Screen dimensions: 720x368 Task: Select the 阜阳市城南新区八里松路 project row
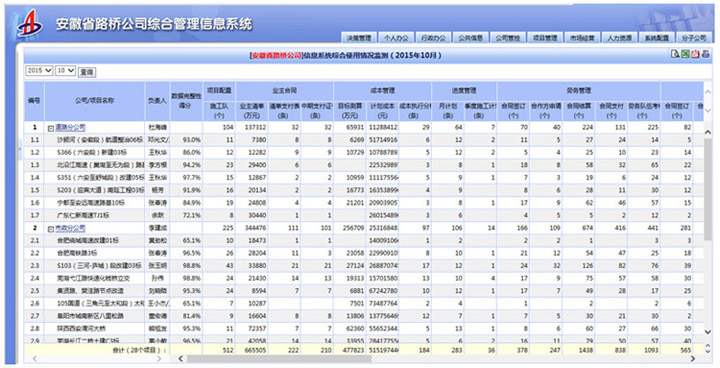tap(364, 316)
